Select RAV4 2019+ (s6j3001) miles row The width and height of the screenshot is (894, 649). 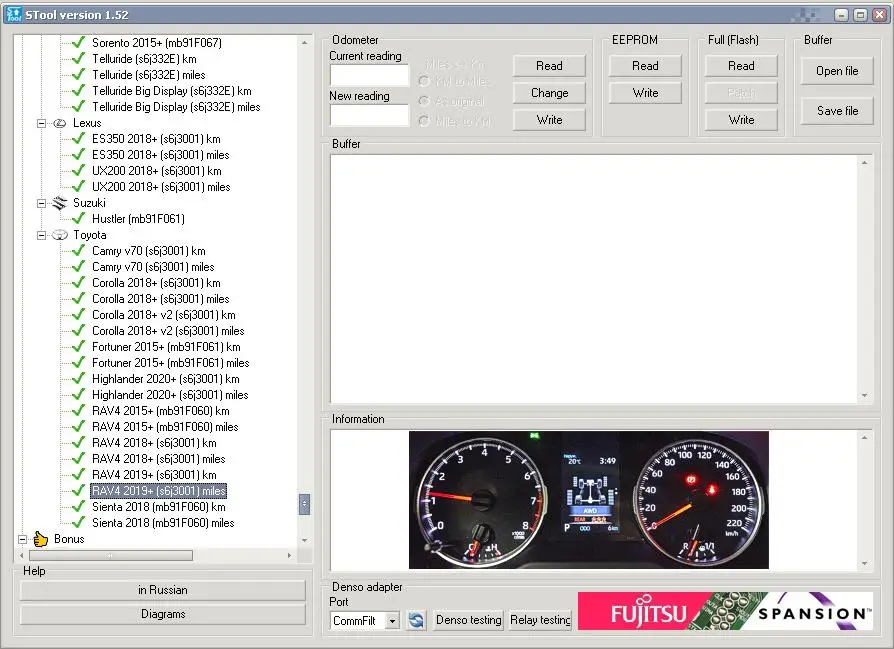(x=159, y=490)
